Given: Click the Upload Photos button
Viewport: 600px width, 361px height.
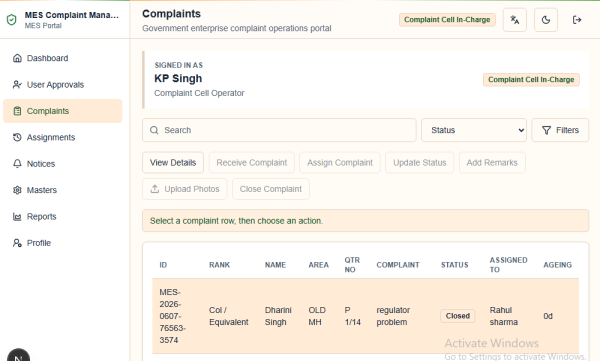Looking at the screenshot, I should click(185, 189).
